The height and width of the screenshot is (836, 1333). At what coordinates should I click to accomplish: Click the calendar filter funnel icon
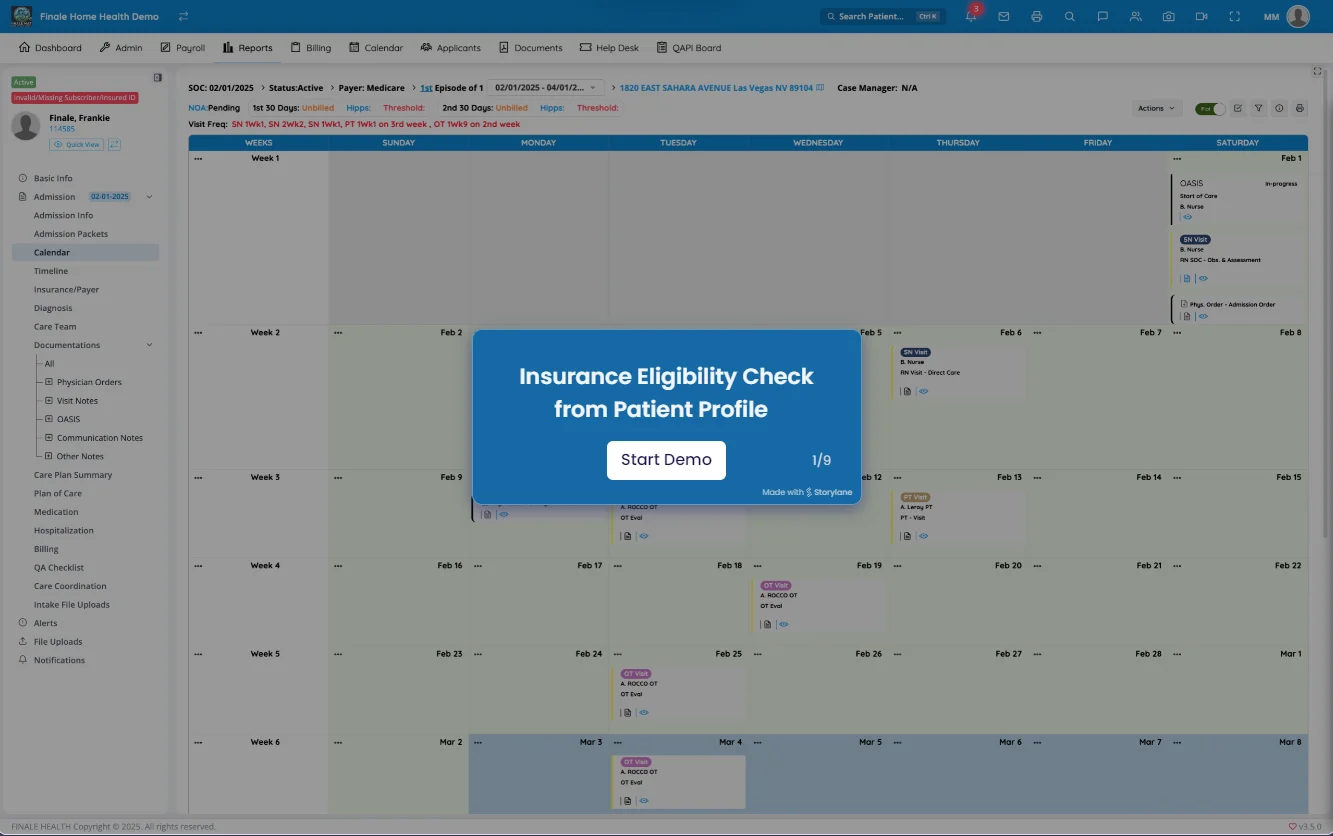(1259, 108)
